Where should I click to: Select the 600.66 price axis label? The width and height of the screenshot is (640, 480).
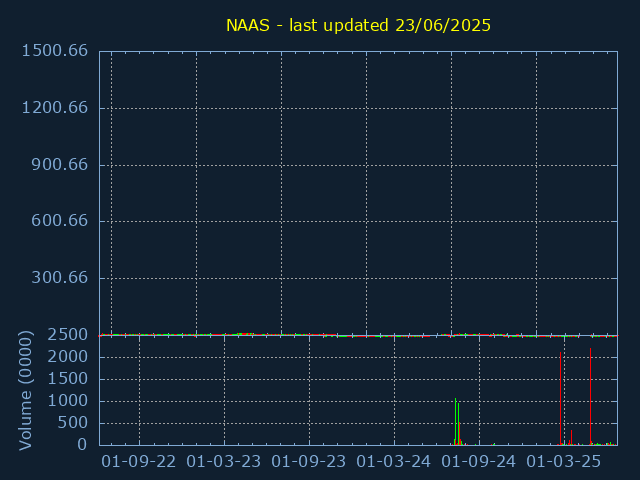(60, 221)
